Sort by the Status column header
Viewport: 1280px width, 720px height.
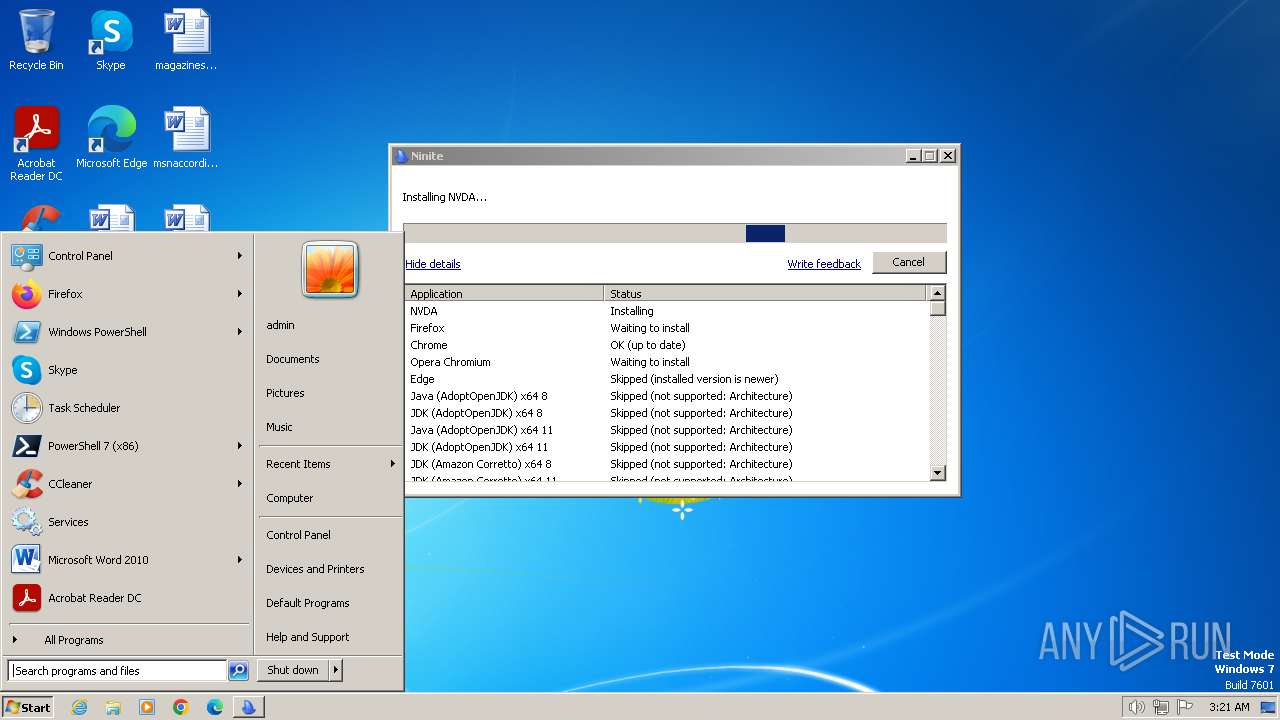coord(766,294)
